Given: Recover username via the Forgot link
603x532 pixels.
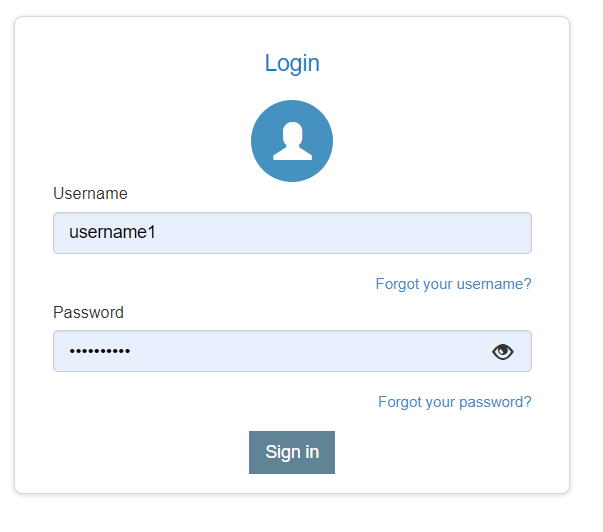Looking at the screenshot, I should tap(453, 284).
